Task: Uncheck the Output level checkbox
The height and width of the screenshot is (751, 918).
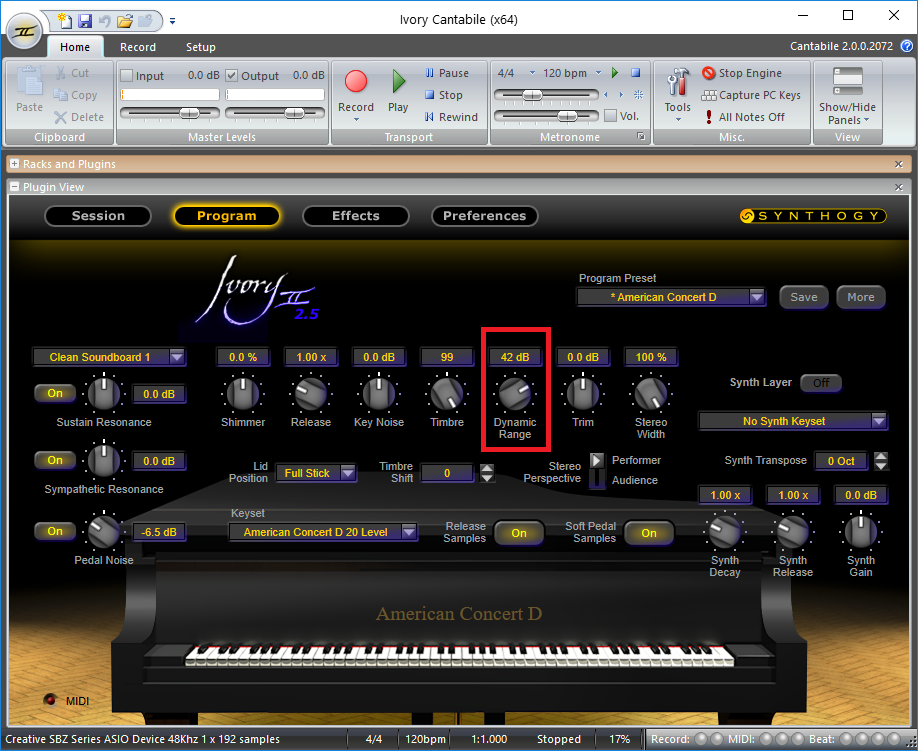Action: (232, 76)
